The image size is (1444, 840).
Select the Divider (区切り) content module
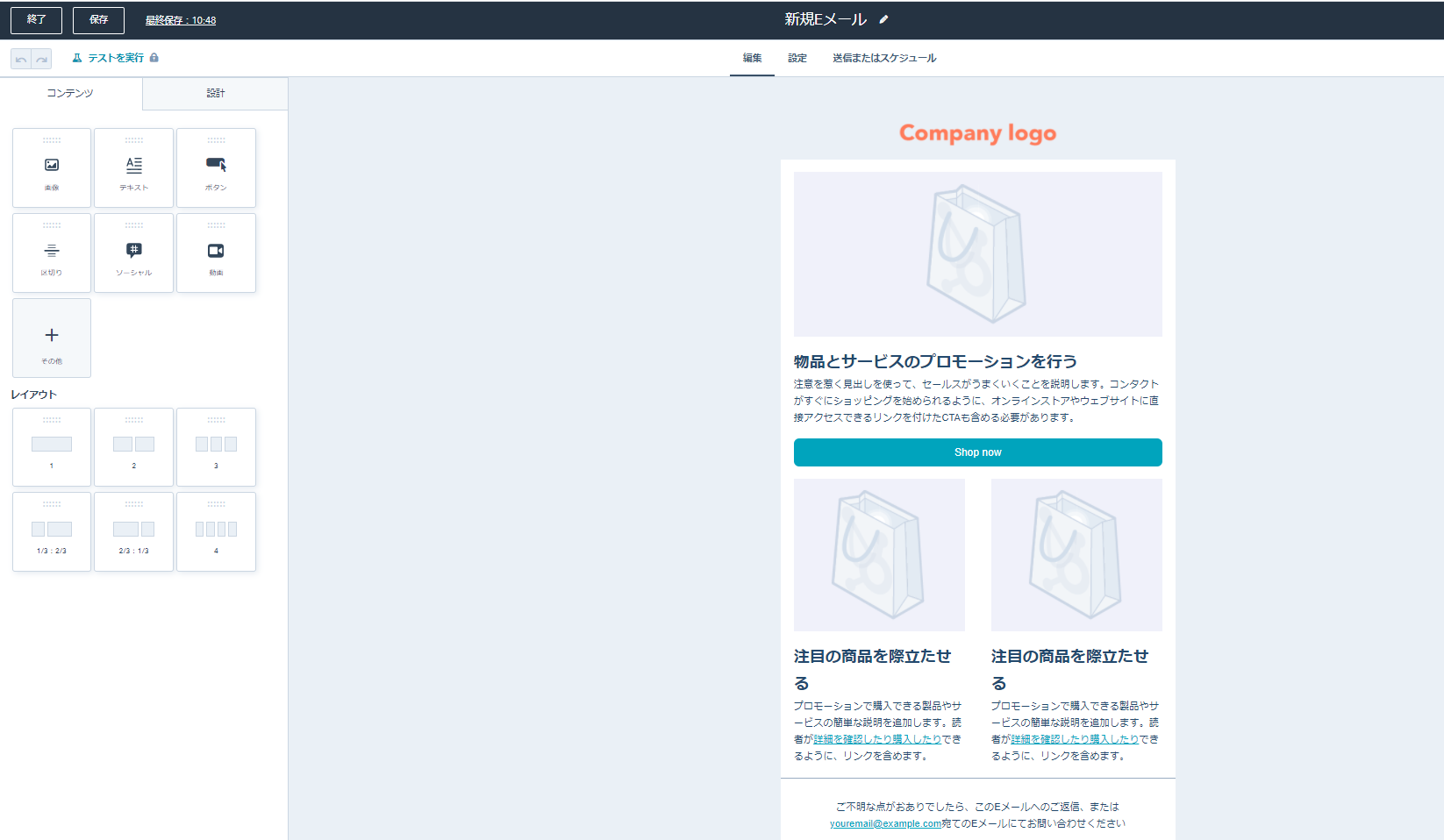pyautogui.click(x=52, y=253)
